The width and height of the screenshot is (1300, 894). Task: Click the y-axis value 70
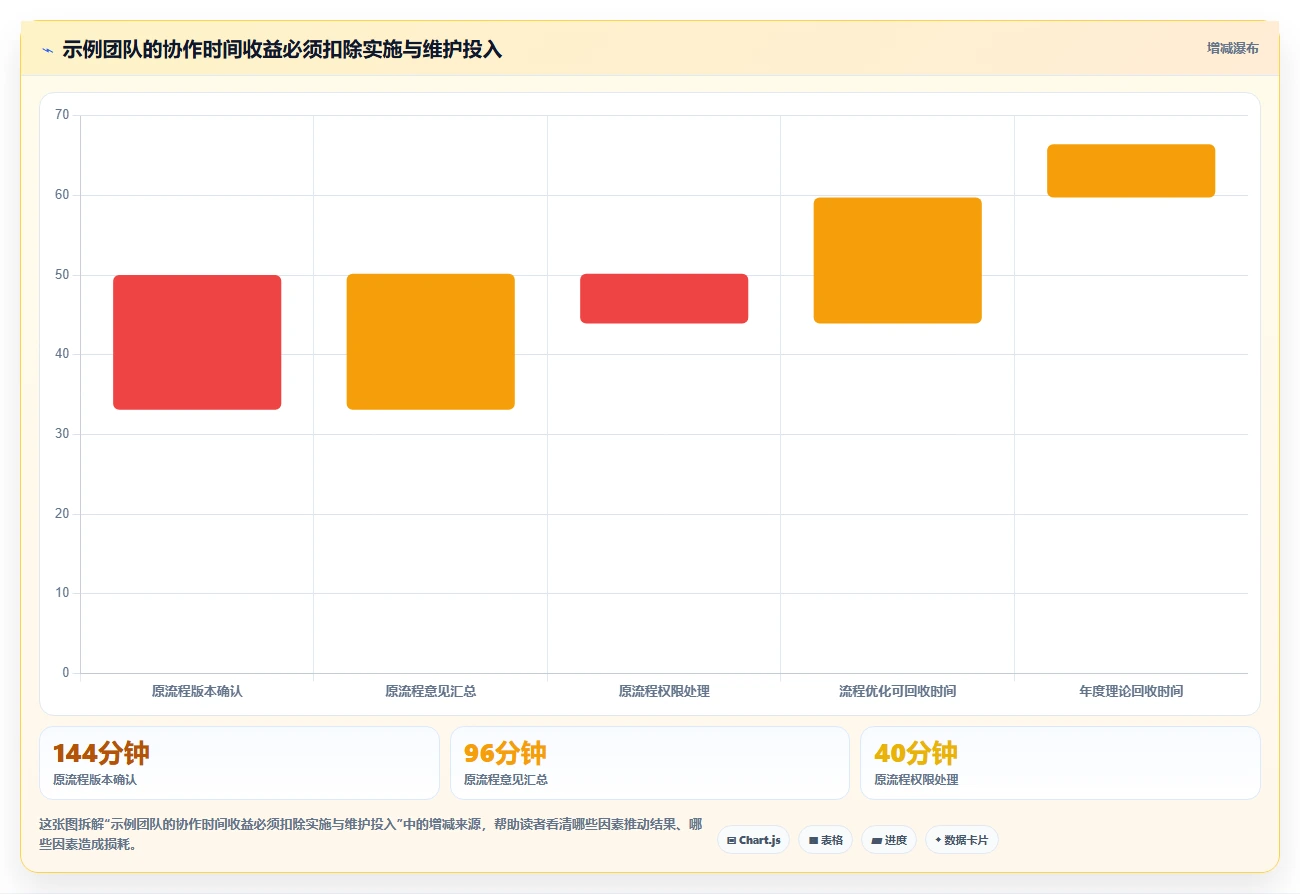62,115
